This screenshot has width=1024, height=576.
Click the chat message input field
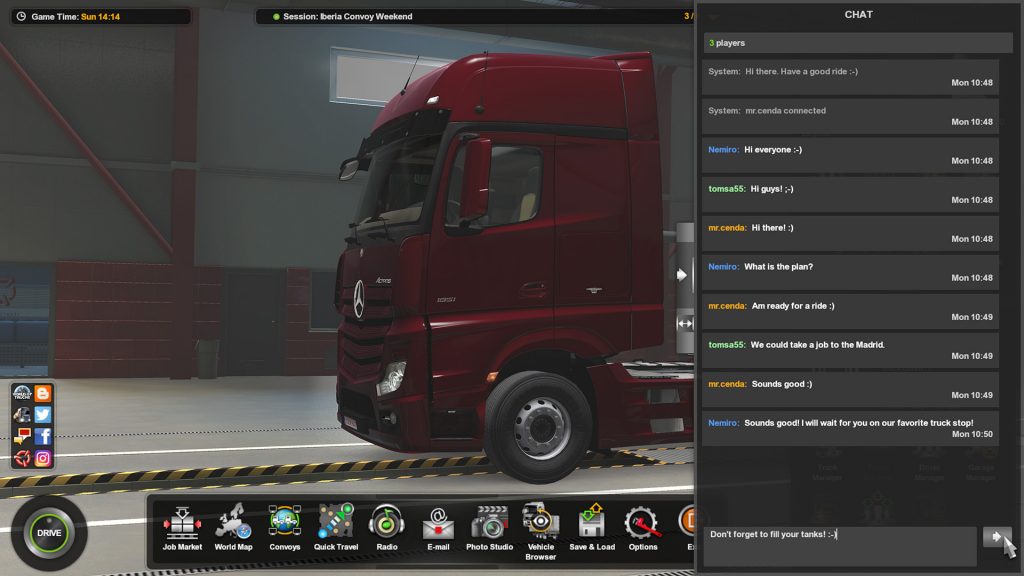tap(840, 546)
